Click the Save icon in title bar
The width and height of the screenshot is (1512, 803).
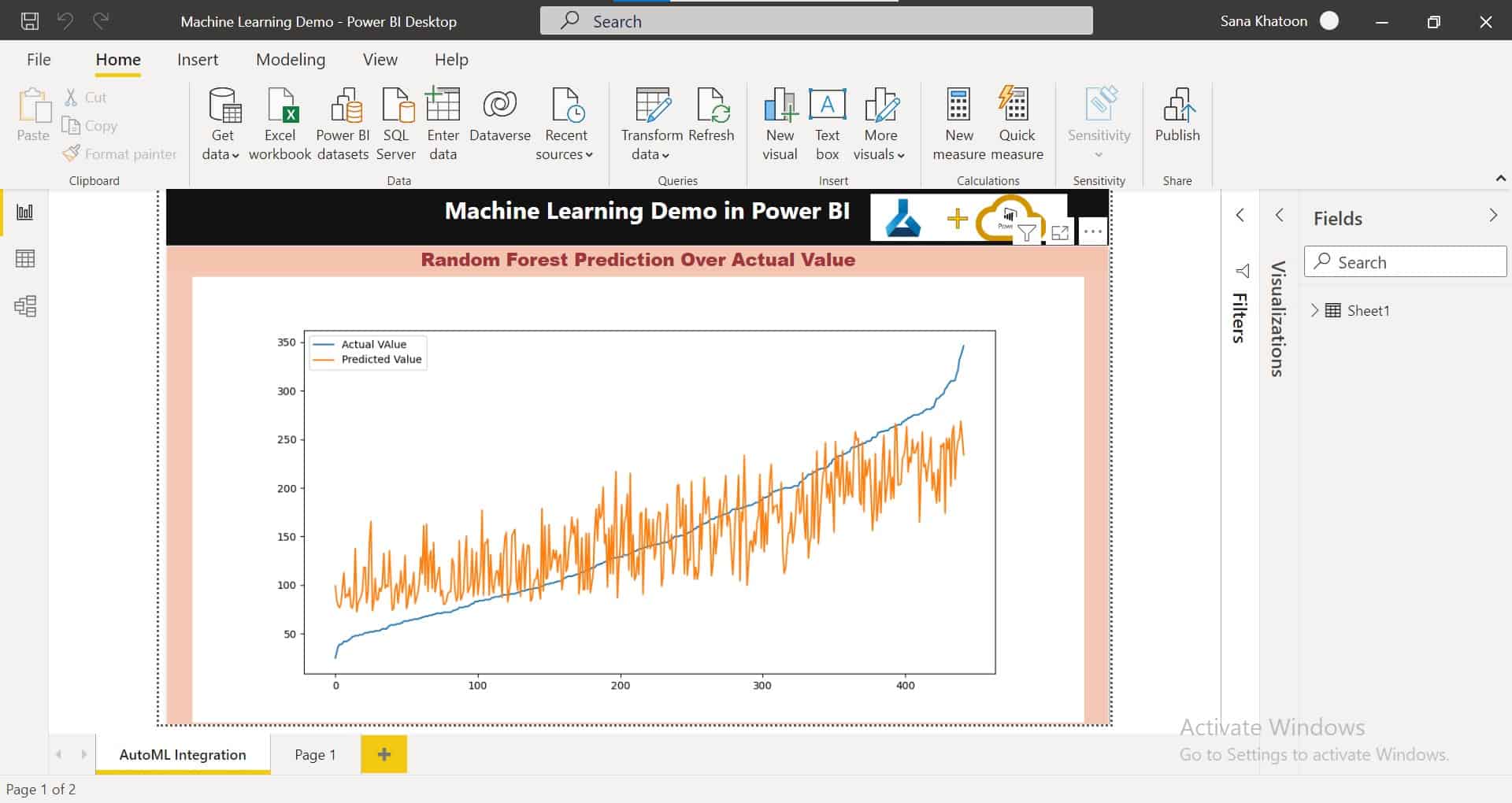30,21
